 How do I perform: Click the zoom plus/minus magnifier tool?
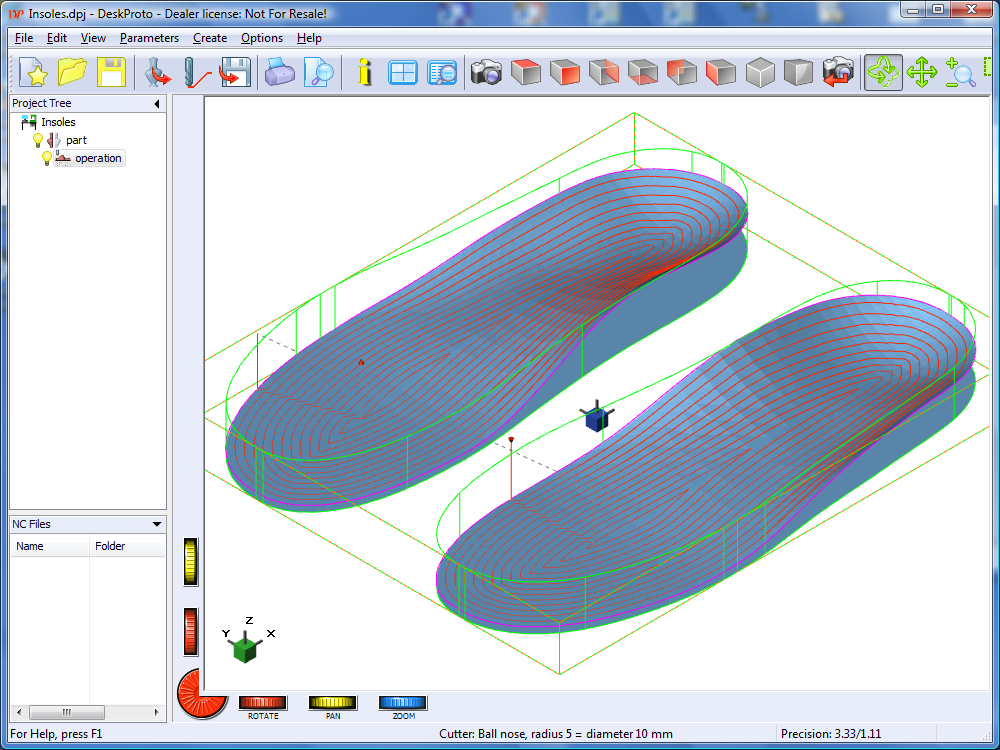tap(960, 73)
